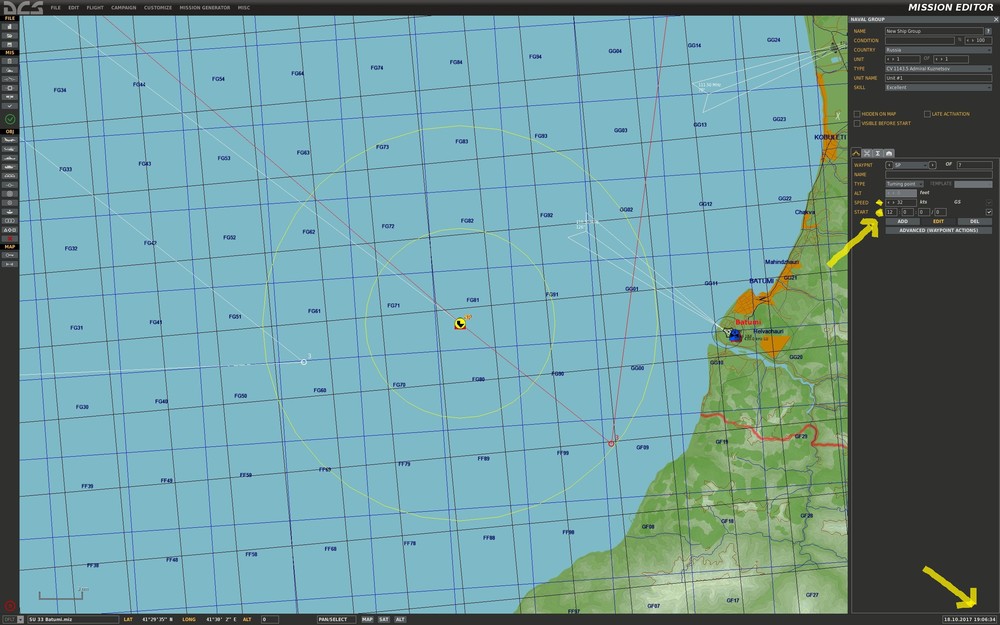
Task: Toggle the Start time lock checkbox
Action: point(989,212)
